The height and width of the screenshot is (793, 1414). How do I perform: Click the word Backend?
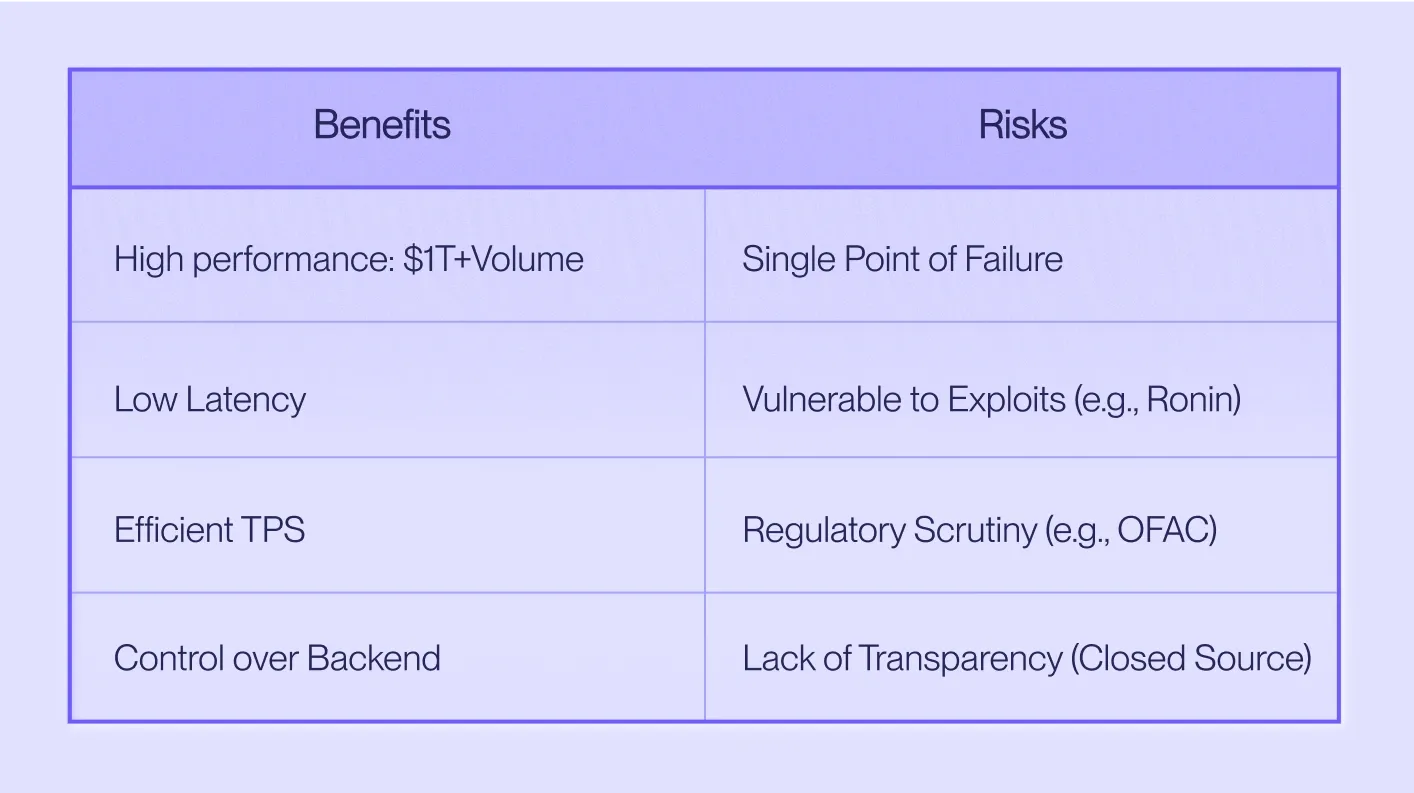coord(374,658)
